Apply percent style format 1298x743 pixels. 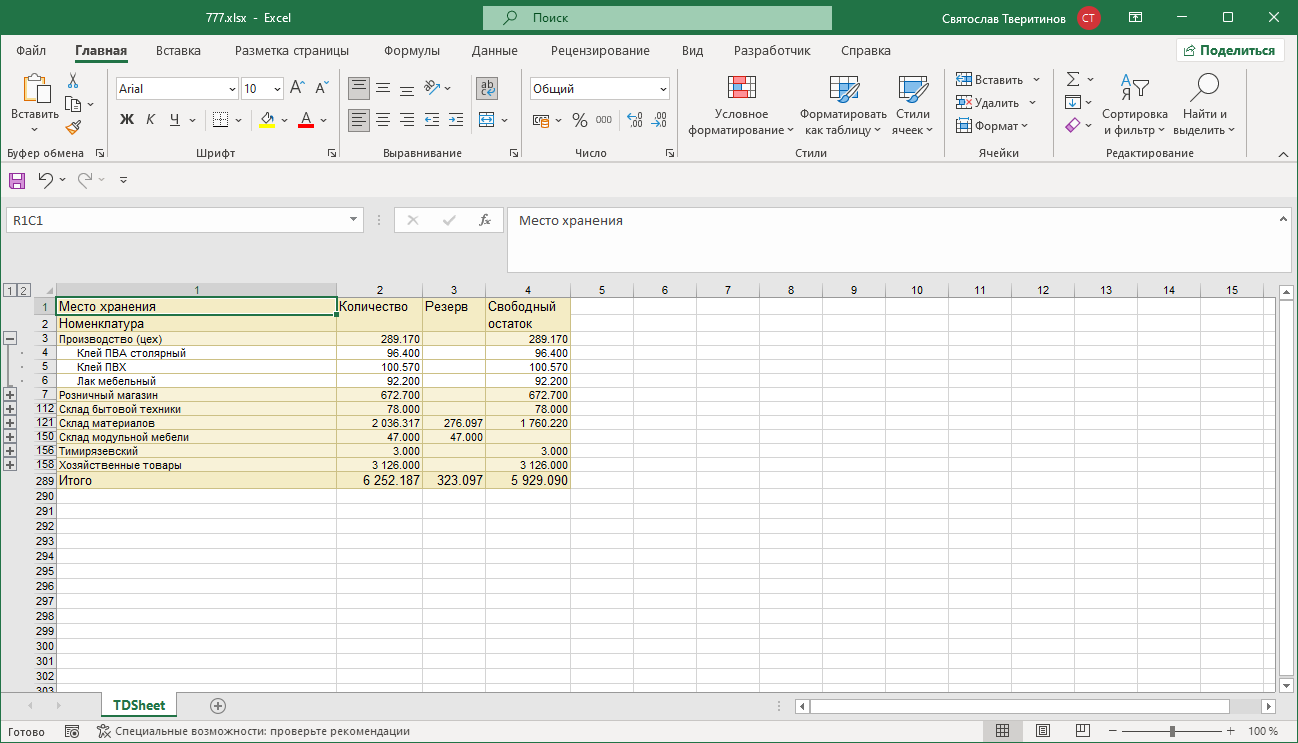click(x=579, y=120)
